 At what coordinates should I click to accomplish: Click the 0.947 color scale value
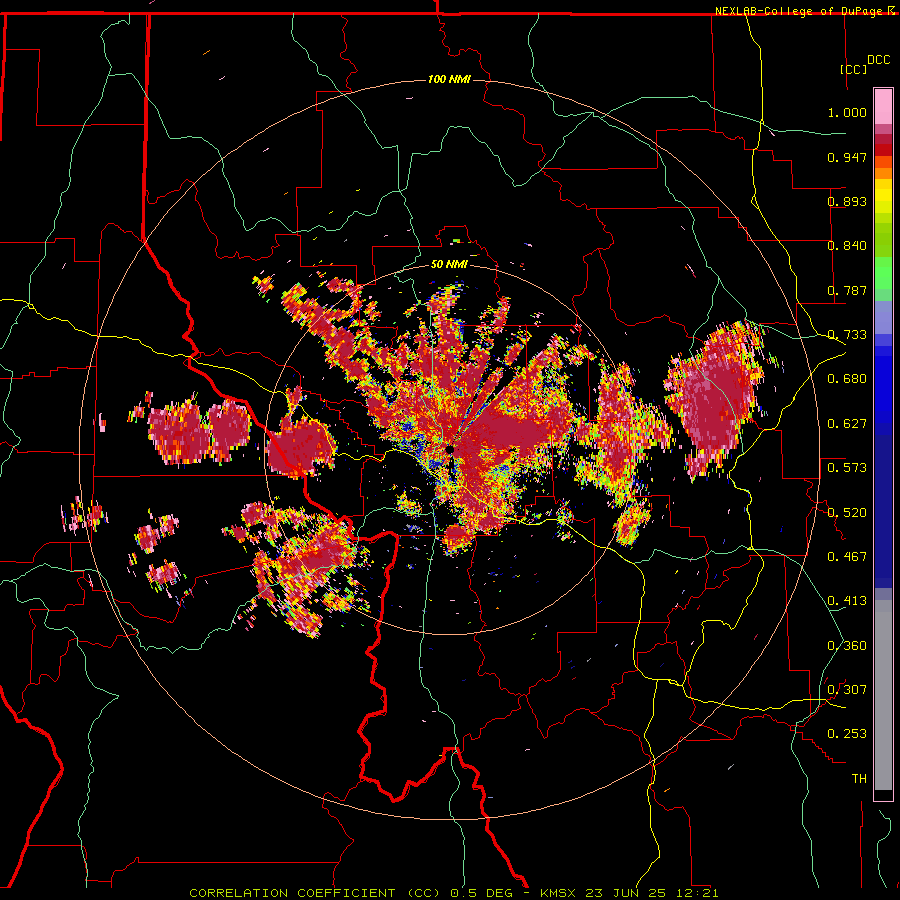click(x=847, y=157)
